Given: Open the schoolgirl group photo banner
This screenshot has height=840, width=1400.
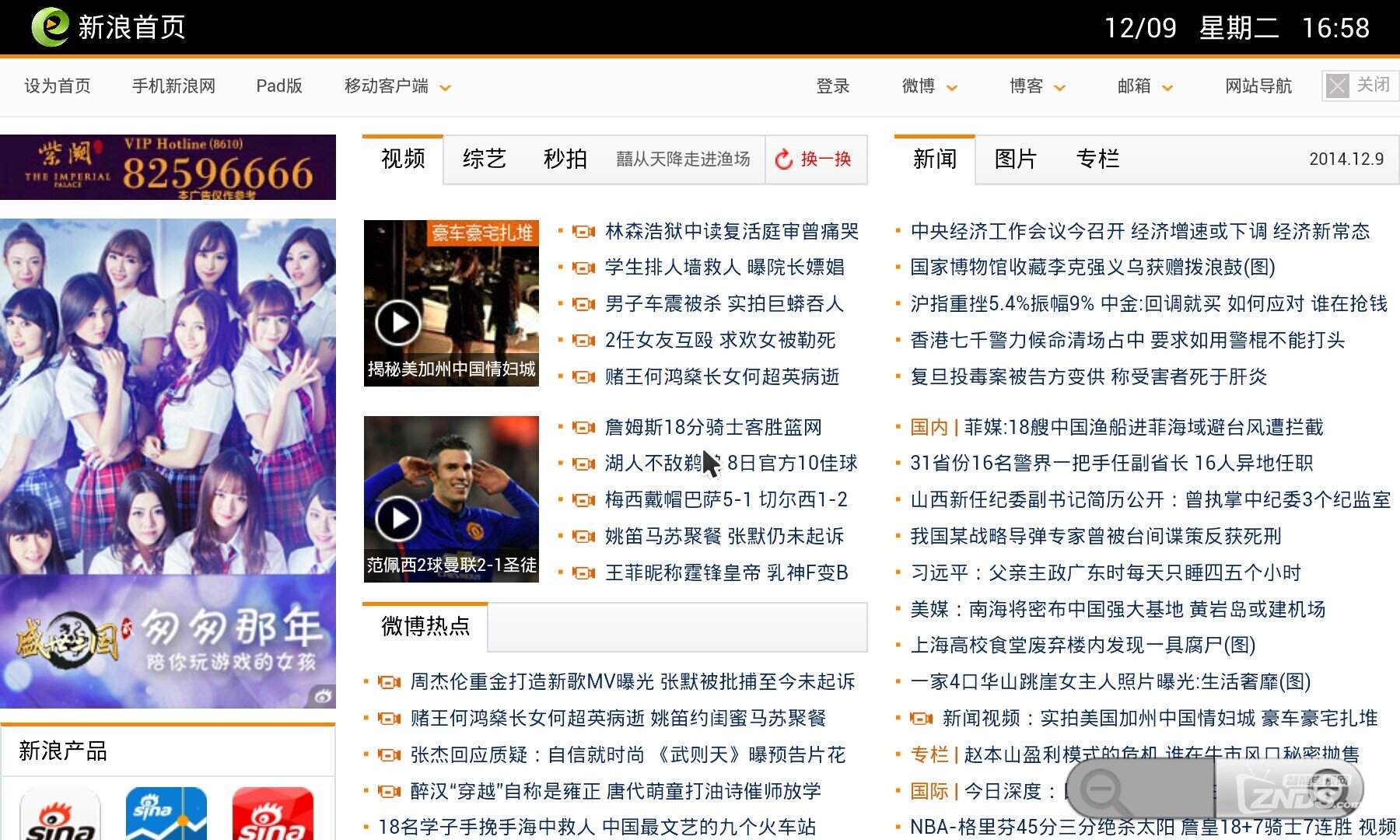Looking at the screenshot, I should pos(168,397).
